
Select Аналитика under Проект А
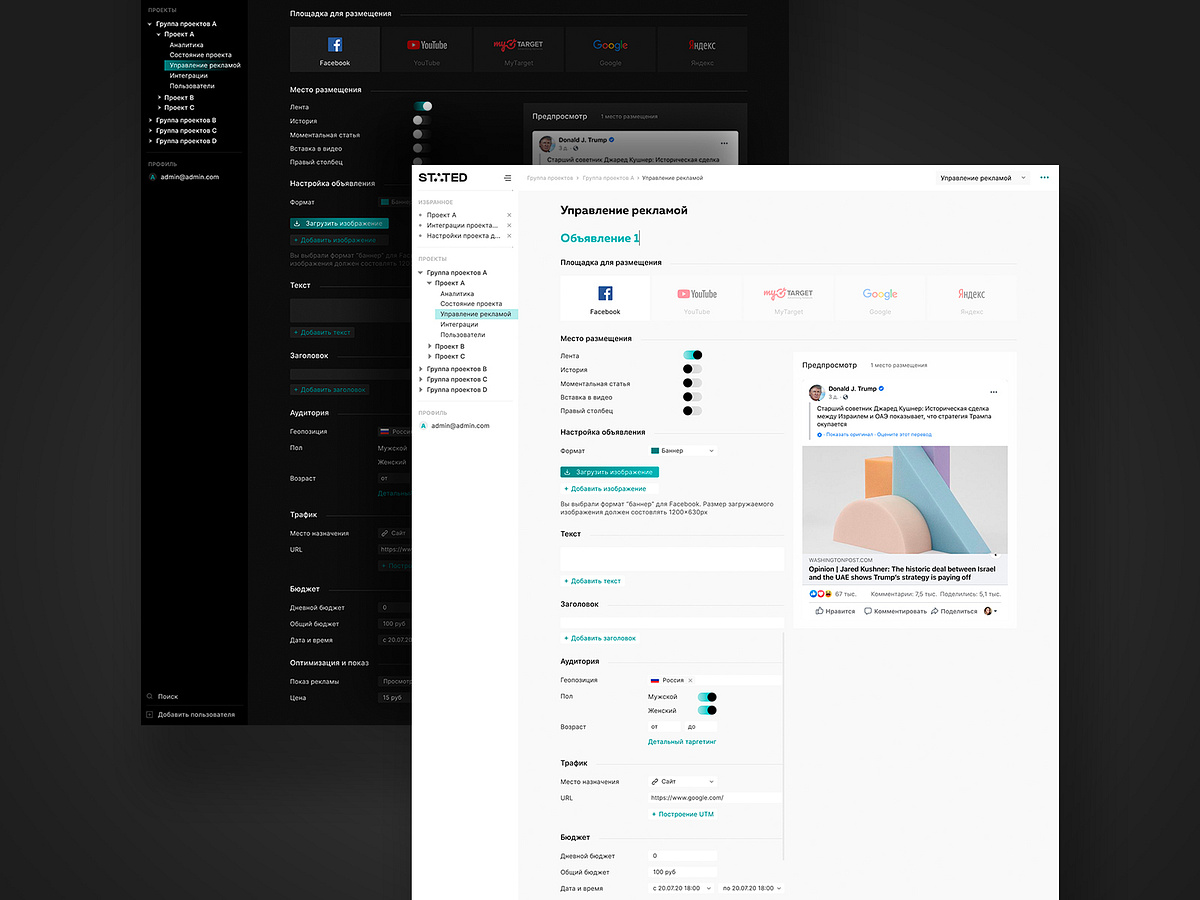(456, 293)
